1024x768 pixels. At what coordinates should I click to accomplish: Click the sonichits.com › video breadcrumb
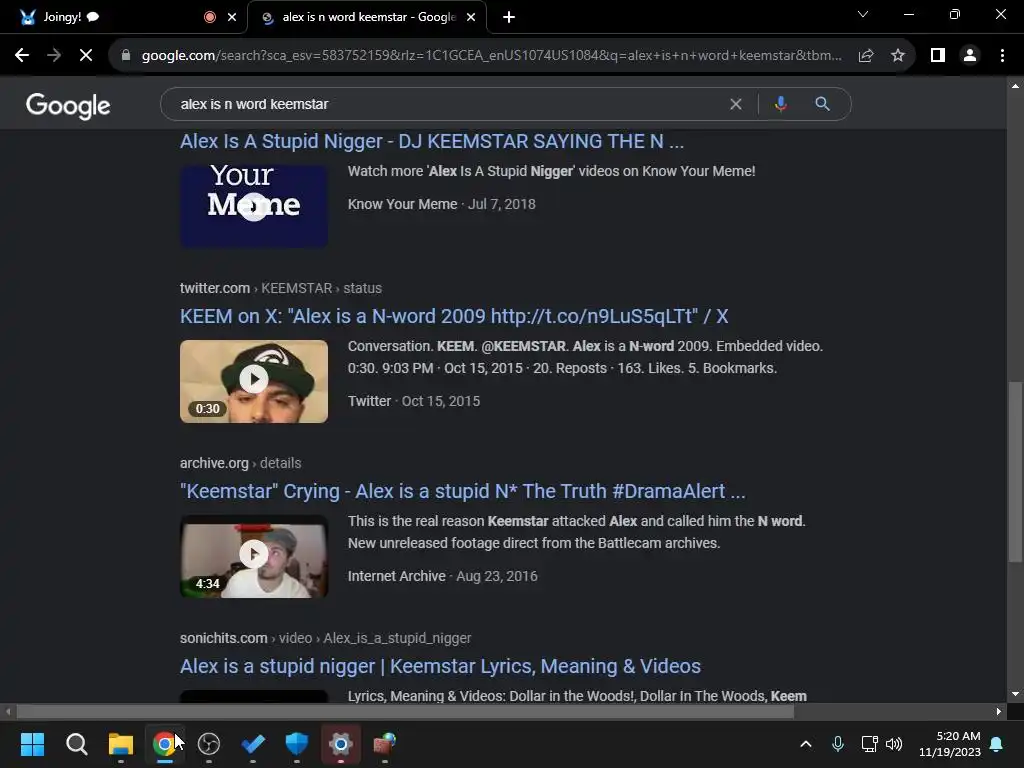click(325, 638)
